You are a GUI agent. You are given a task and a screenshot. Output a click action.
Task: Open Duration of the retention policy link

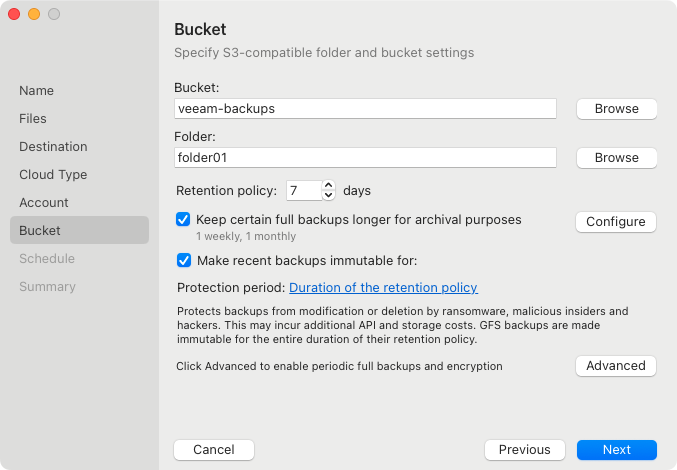(x=383, y=288)
